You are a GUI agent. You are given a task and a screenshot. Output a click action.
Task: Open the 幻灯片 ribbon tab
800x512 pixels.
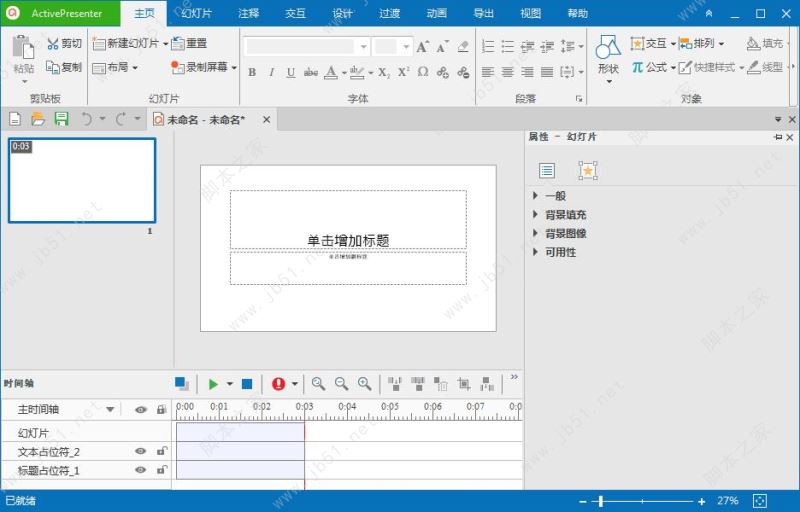click(x=196, y=13)
